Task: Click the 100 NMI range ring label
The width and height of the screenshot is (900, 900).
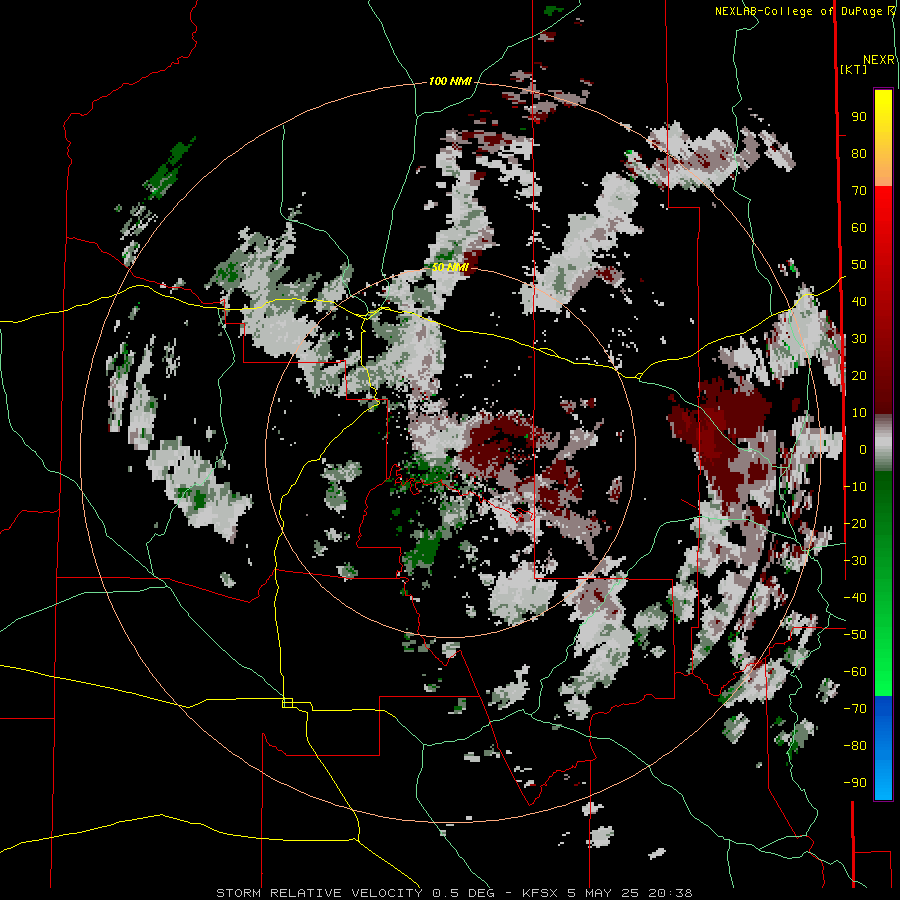Action: click(450, 82)
